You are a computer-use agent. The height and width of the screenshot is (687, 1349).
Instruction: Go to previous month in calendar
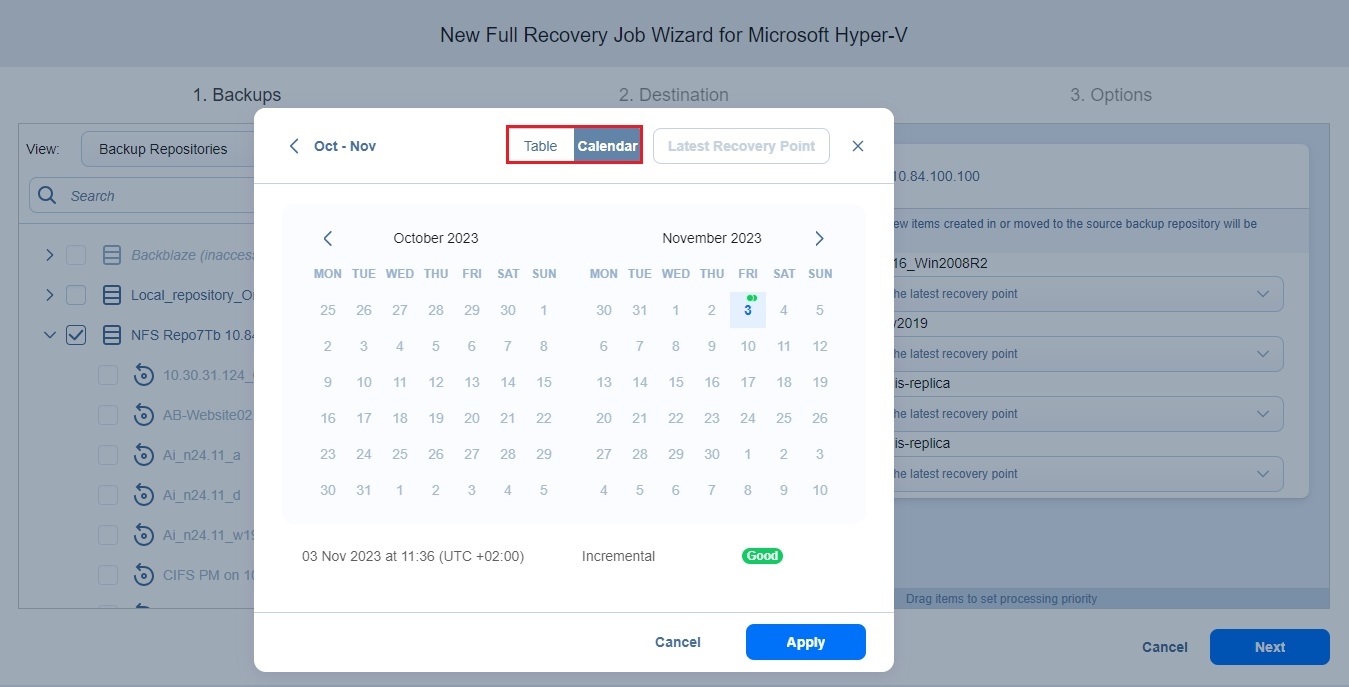(328, 238)
